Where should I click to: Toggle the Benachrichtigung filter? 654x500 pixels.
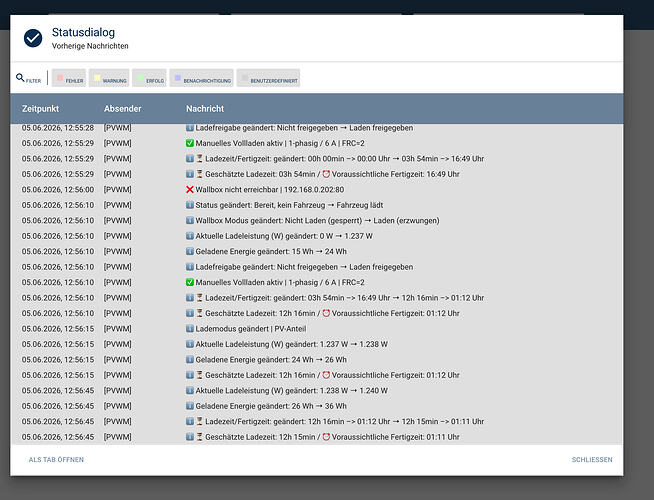pos(201,78)
